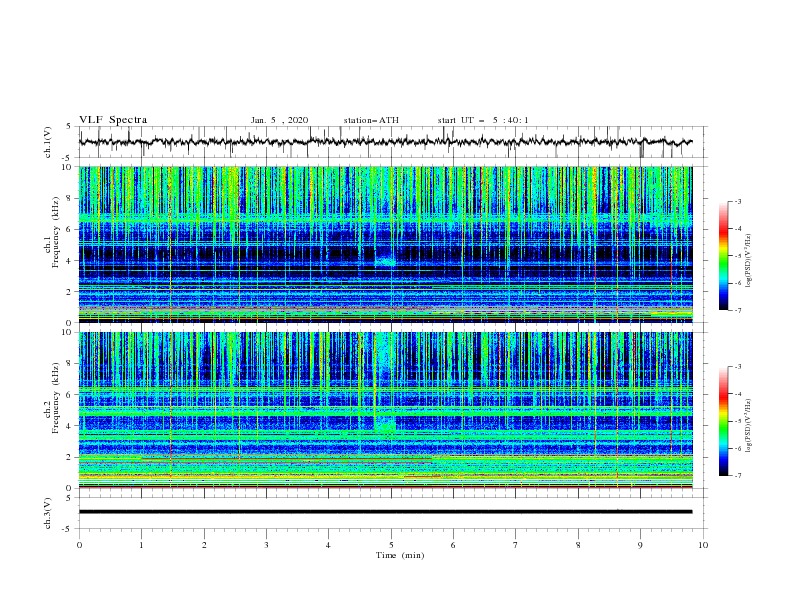Click the "ch.3(V)" axis label
Screen dimensions: 792x612
click(x=48, y=513)
